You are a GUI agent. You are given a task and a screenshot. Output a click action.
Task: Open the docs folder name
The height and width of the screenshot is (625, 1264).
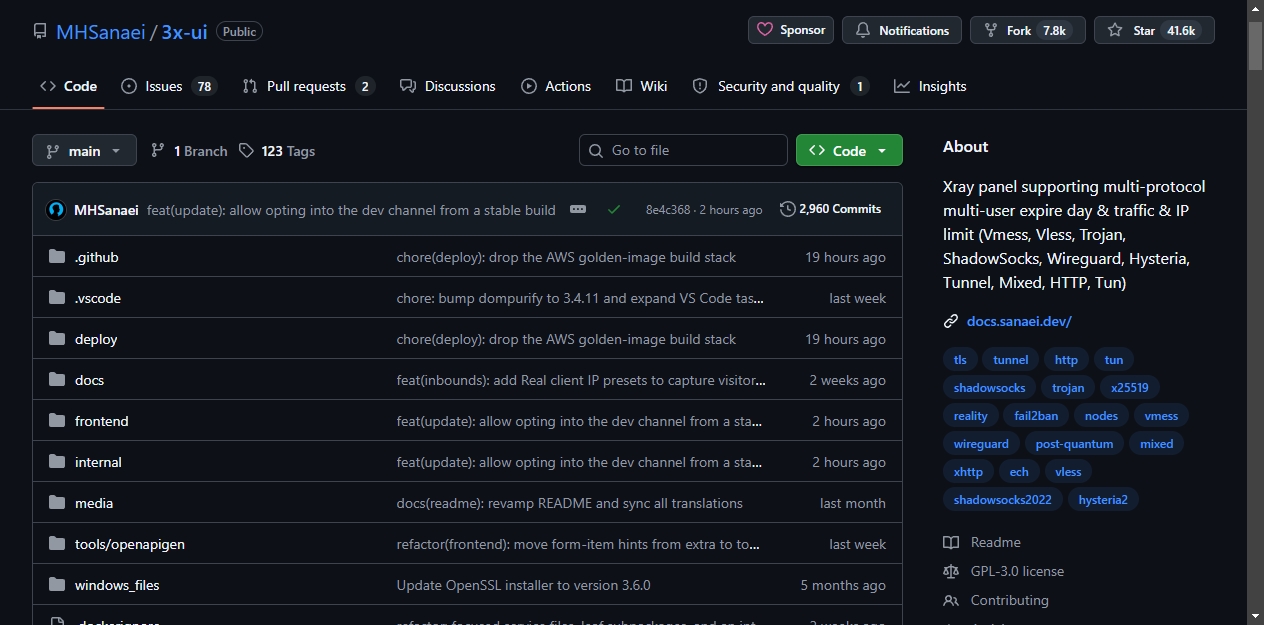point(89,380)
